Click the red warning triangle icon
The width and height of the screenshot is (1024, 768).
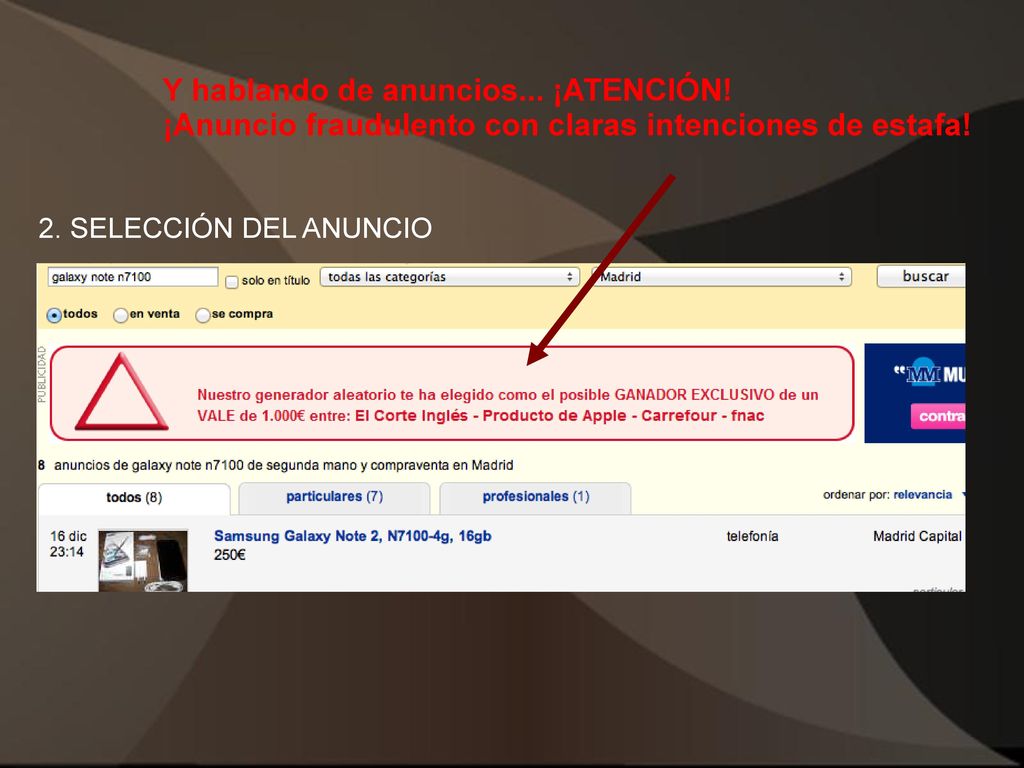(x=121, y=393)
